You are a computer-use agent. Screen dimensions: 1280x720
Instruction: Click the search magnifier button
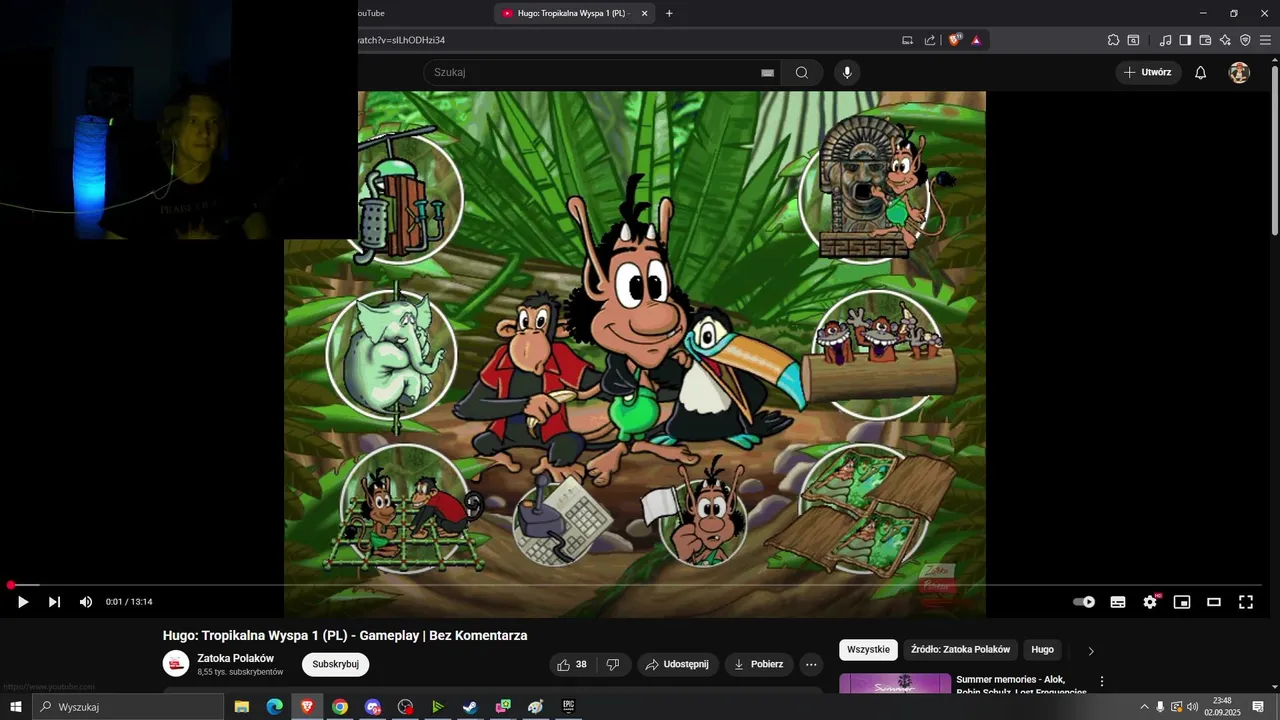(802, 72)
